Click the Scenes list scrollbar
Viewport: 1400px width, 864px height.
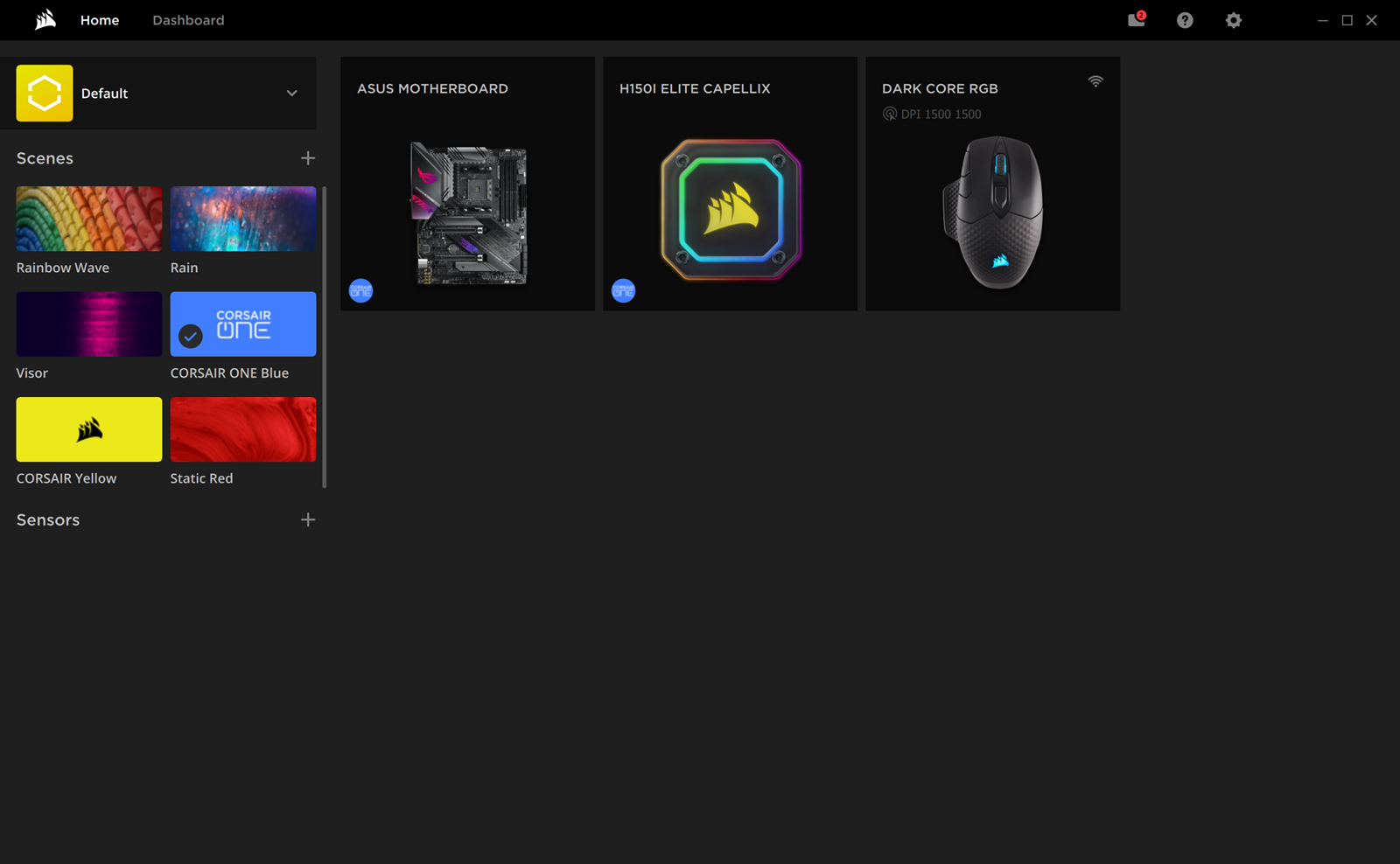point(325,337)
